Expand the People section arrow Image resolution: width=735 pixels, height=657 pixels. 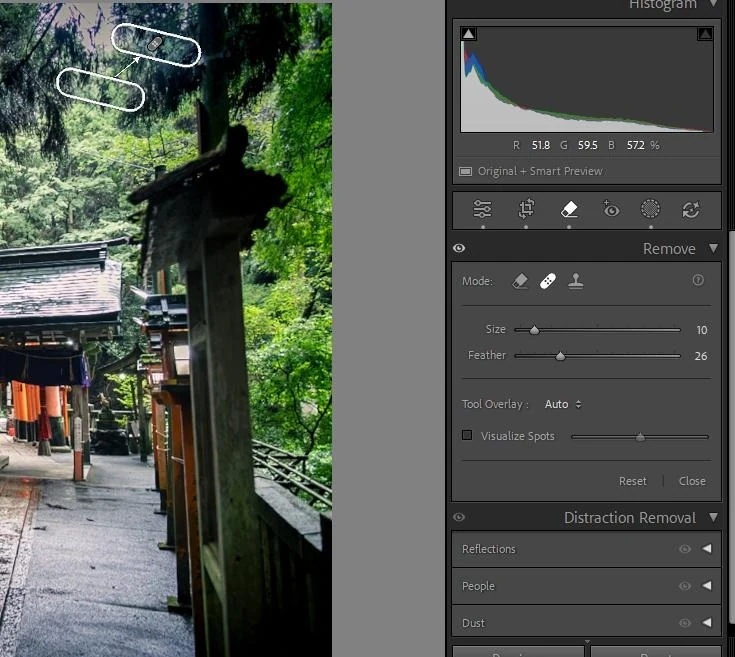[x=707, y=585]
